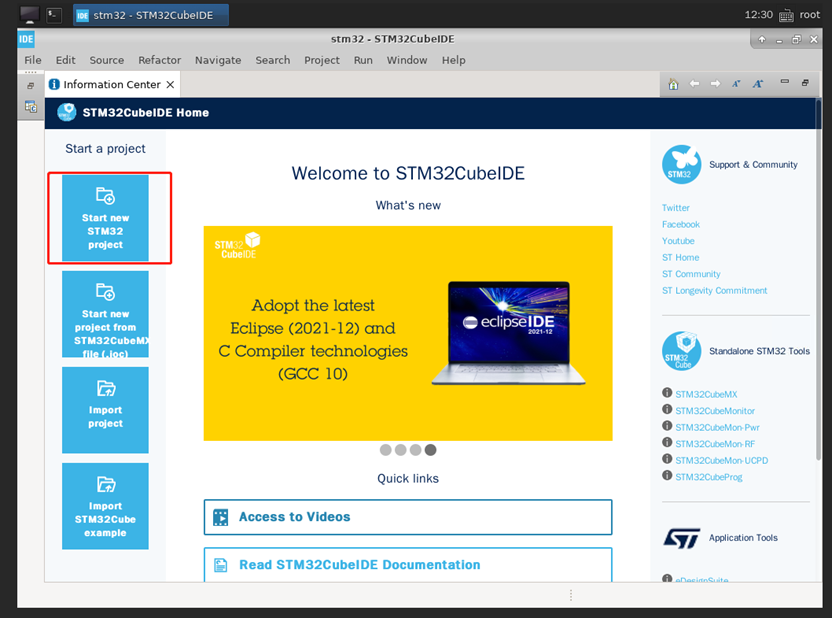
Task: Open the Access to Videos quick link
Action: click(408, 517)
